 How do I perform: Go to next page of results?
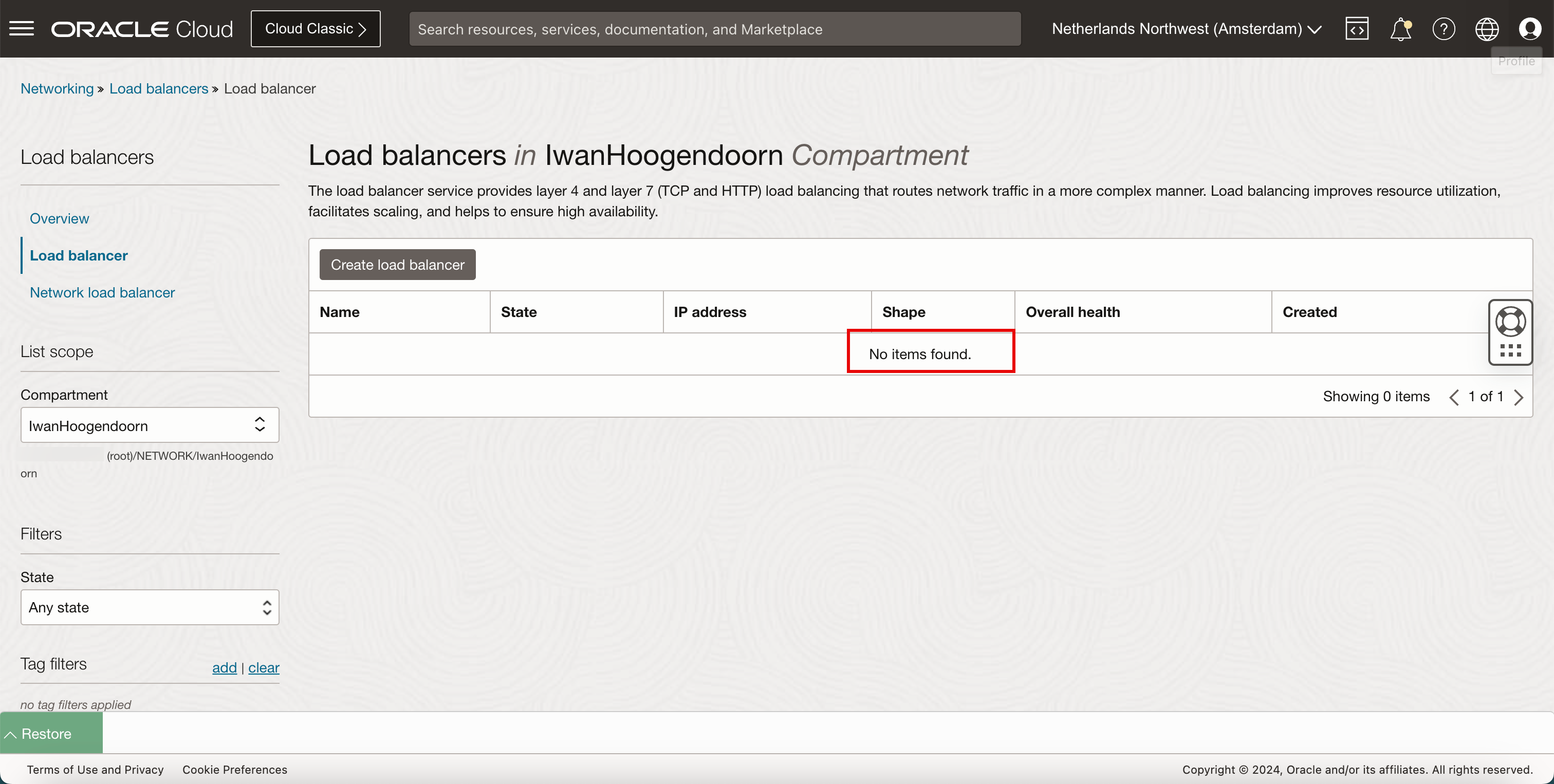click(1519, 397)
